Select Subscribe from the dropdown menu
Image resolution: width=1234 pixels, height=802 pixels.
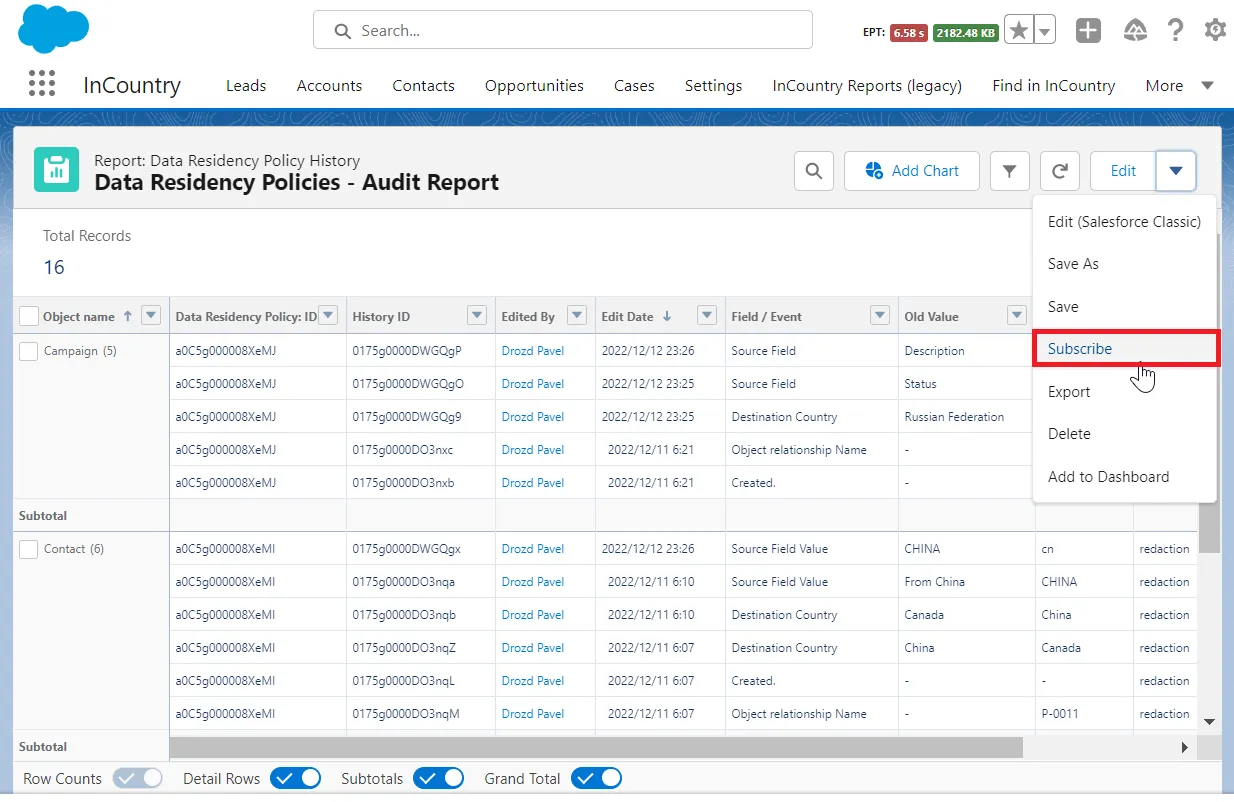[x=1080, y=349]
